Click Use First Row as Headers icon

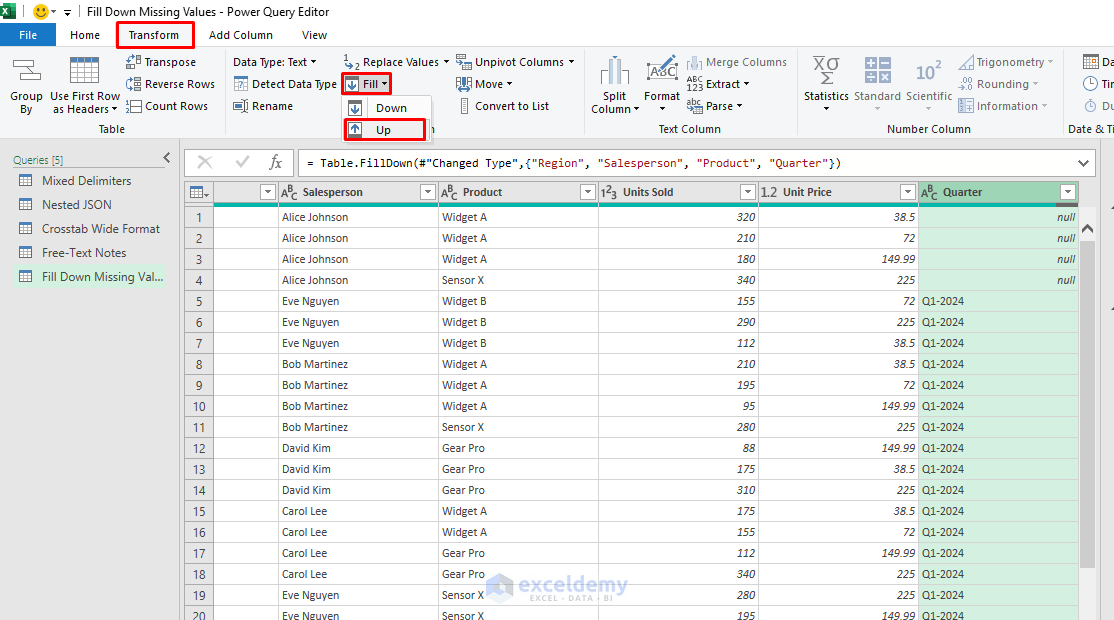coord(84,72)
